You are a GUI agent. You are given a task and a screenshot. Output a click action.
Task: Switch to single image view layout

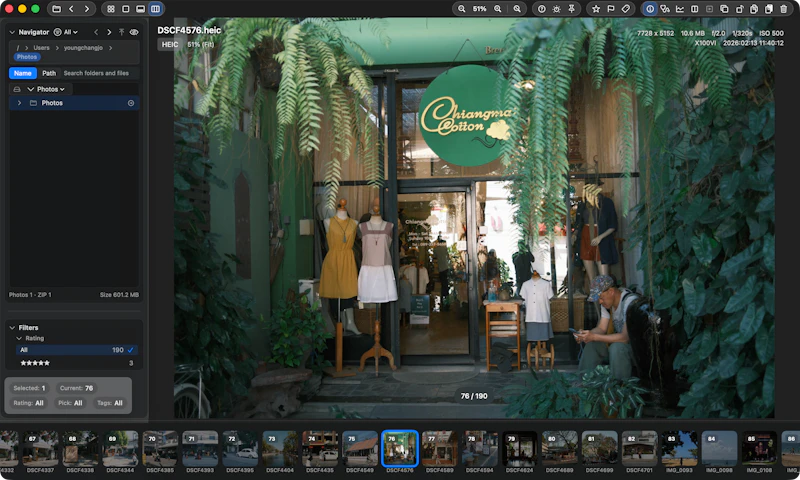(126, 9)
